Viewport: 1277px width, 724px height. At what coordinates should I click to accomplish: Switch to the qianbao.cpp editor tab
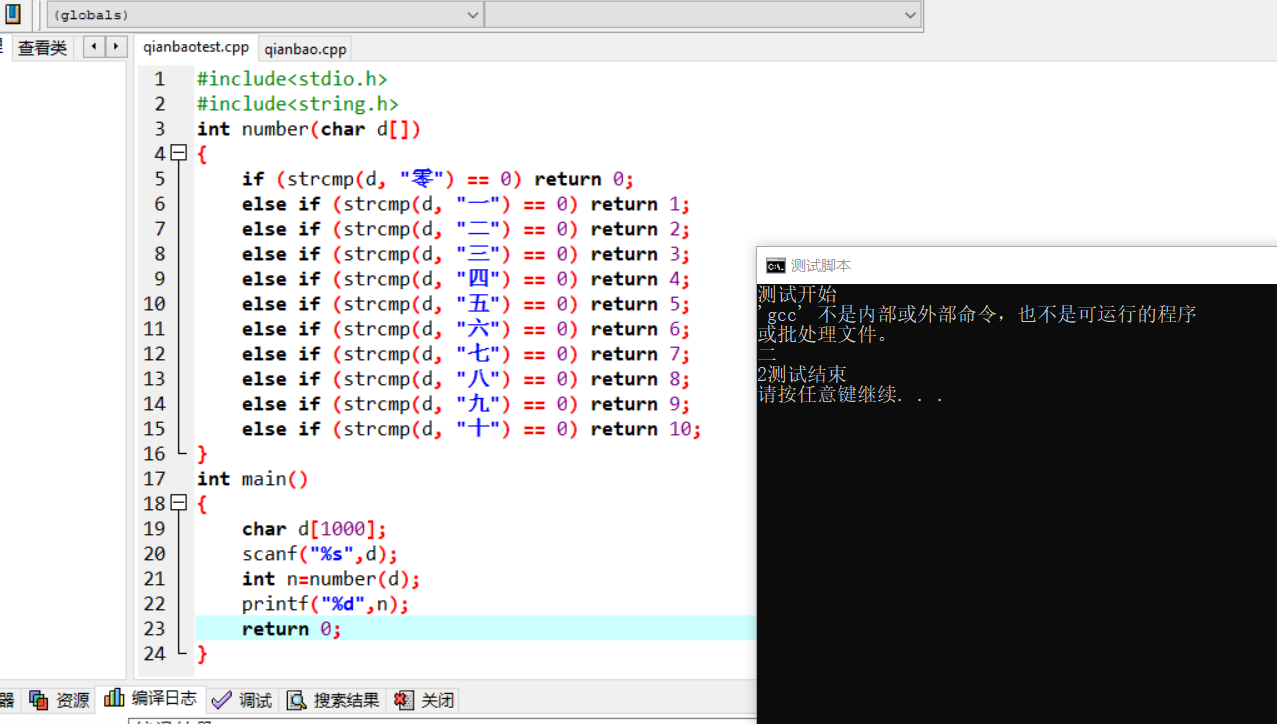pos(306,49)
